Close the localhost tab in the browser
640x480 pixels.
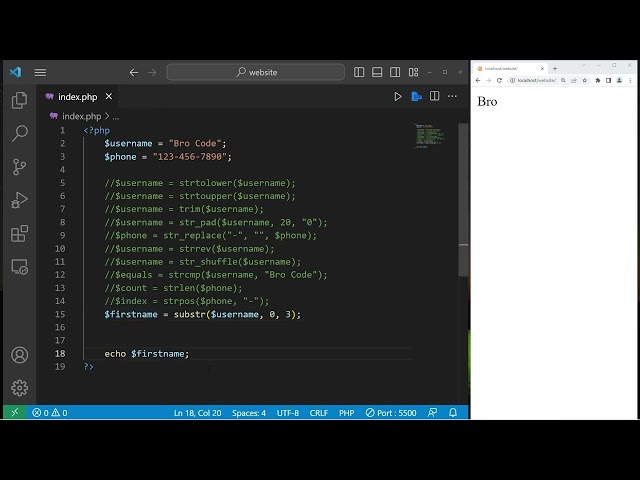tap(542, 69)
